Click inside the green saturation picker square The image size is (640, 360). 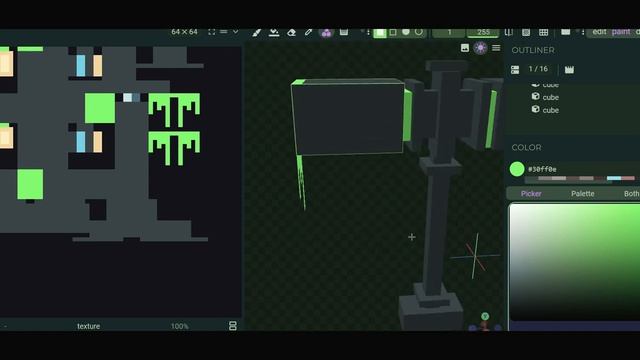(575, 261)
